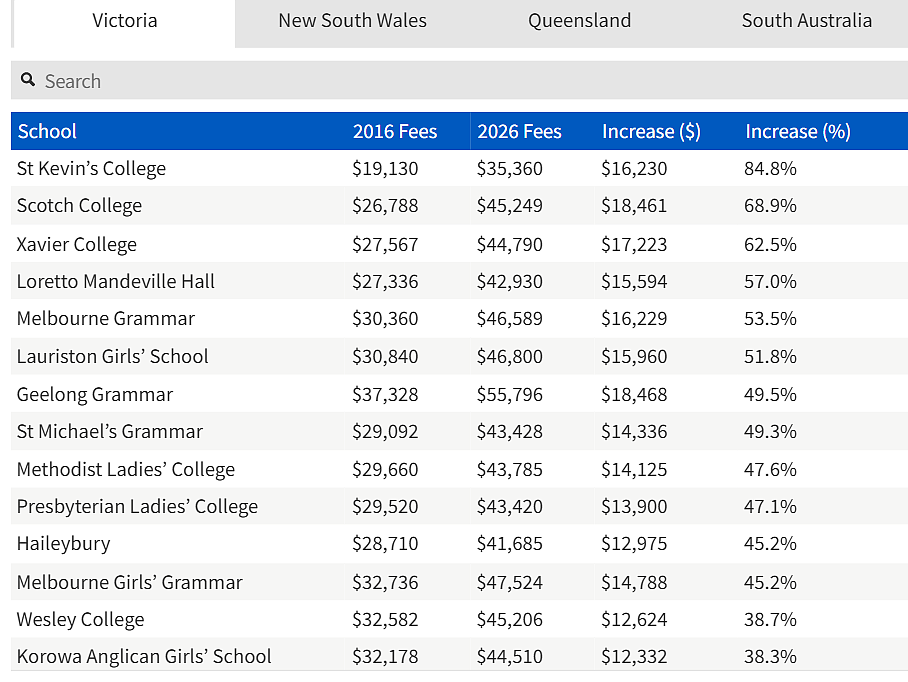
Task: Select the $47,524 fee value
Action: click(x=510, y=582)
